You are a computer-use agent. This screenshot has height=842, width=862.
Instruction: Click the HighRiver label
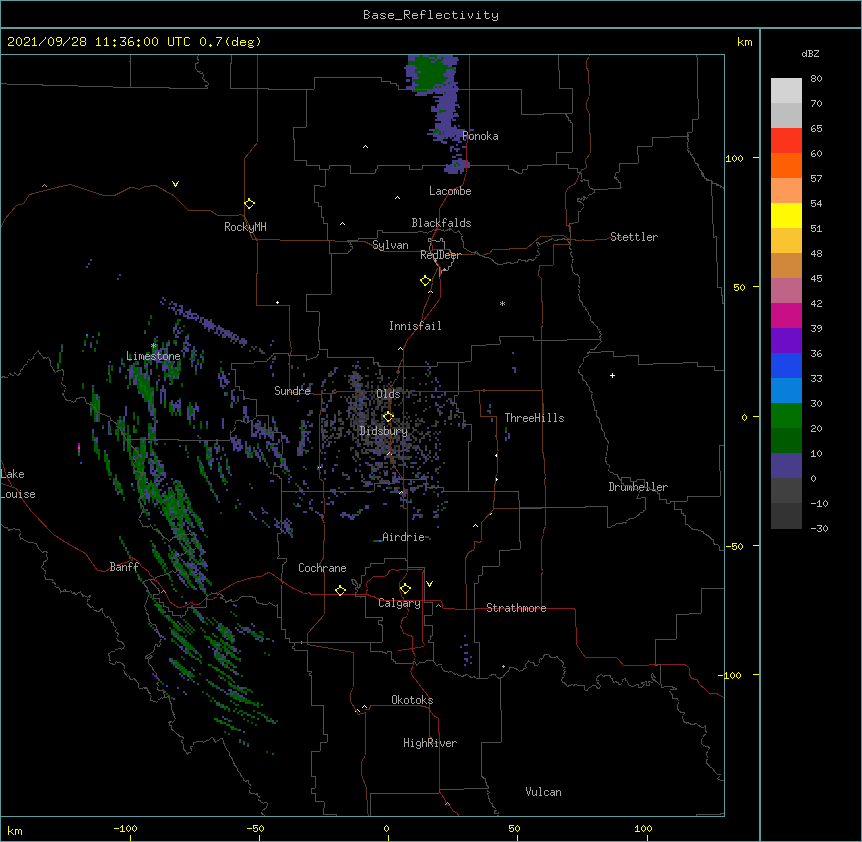pyautogui.click(x=430, y=743)
